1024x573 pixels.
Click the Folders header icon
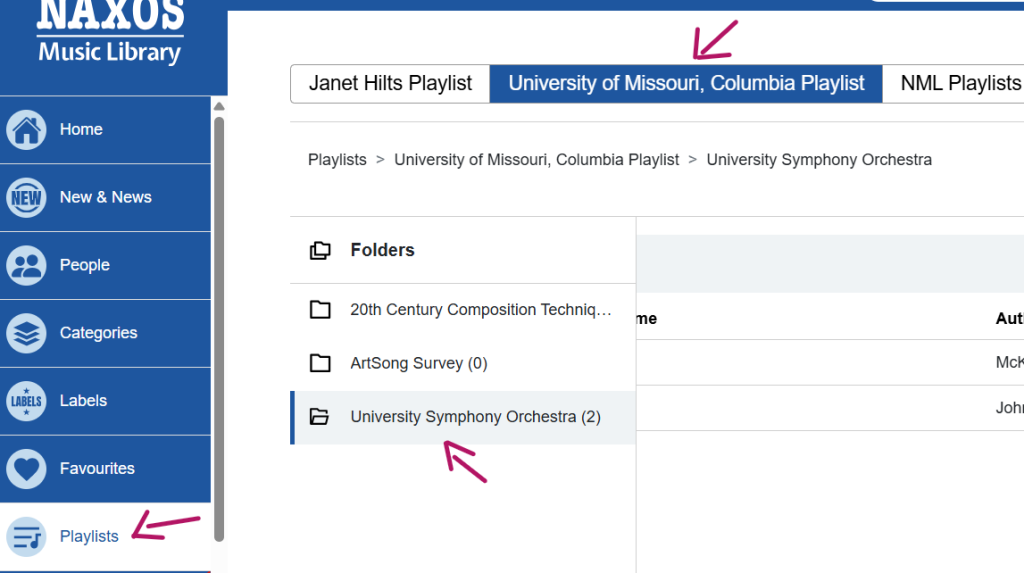[320, 250]
